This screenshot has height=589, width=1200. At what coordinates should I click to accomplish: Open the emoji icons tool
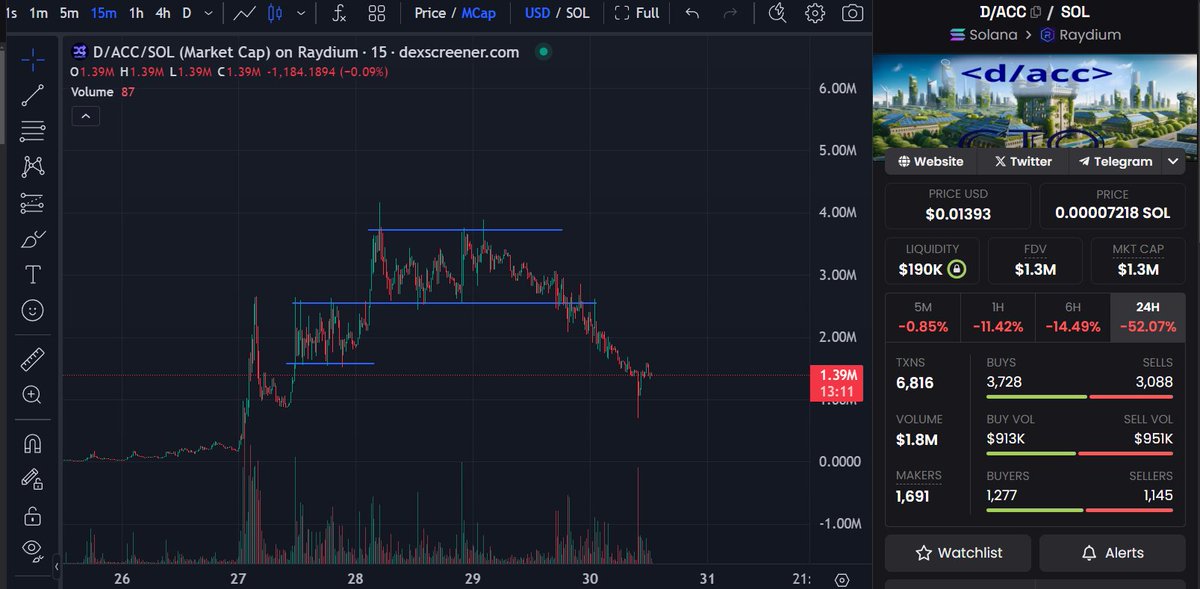[x=32, y=311]
